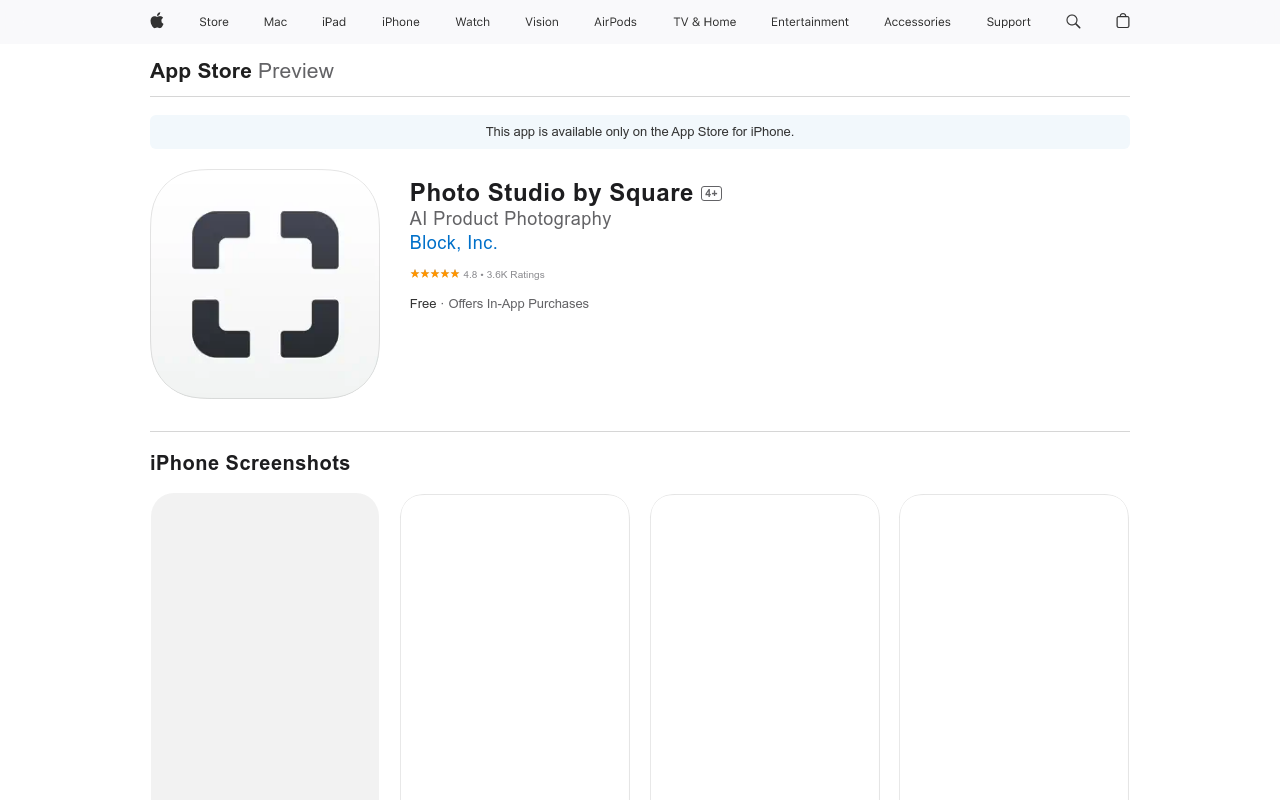This screenshot has width=1280, height=800.
Task: Click the App Store Preview heading link
Action: click(x=242, y=71)
